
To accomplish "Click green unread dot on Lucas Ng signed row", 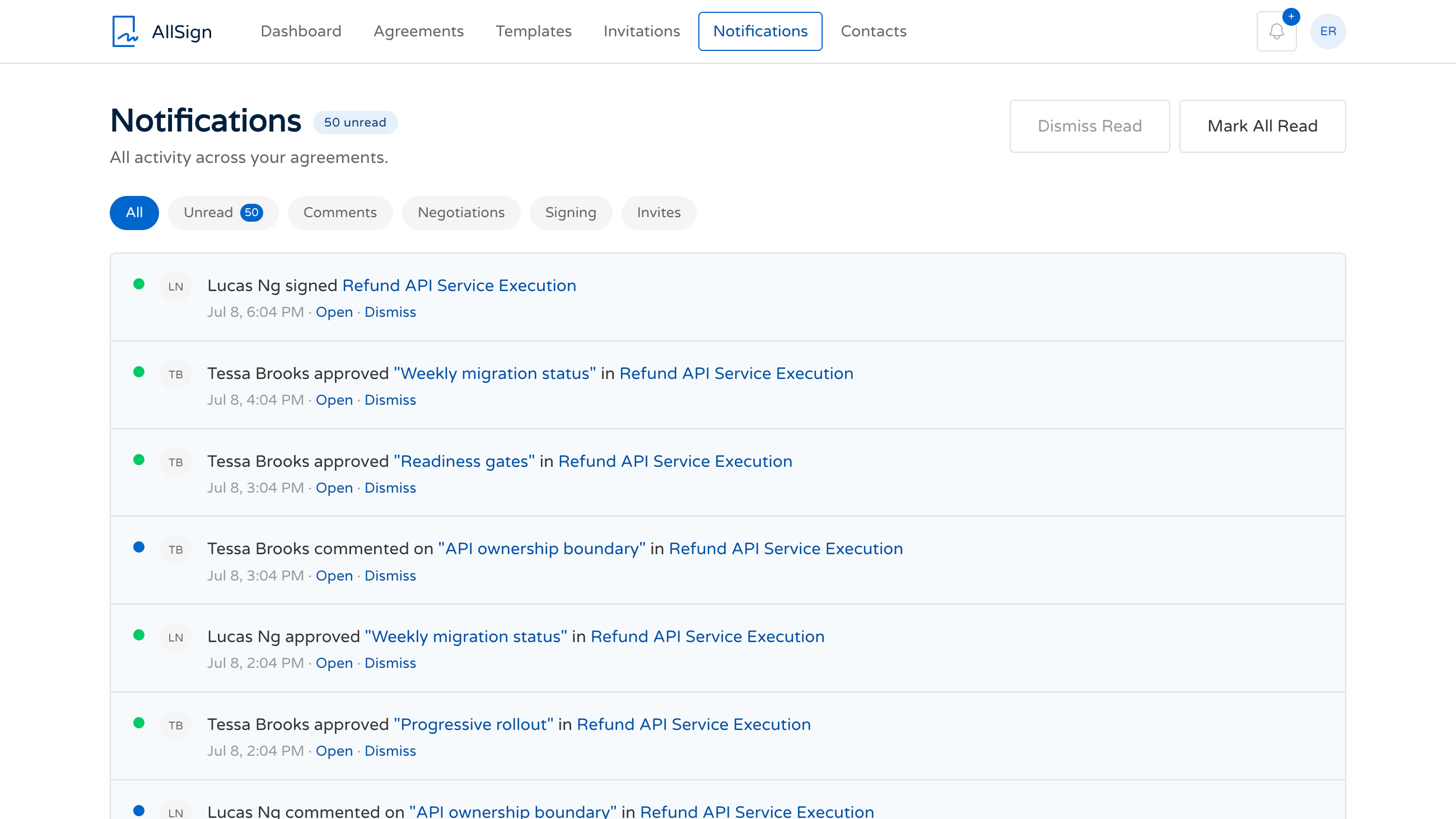I will 139,284.
